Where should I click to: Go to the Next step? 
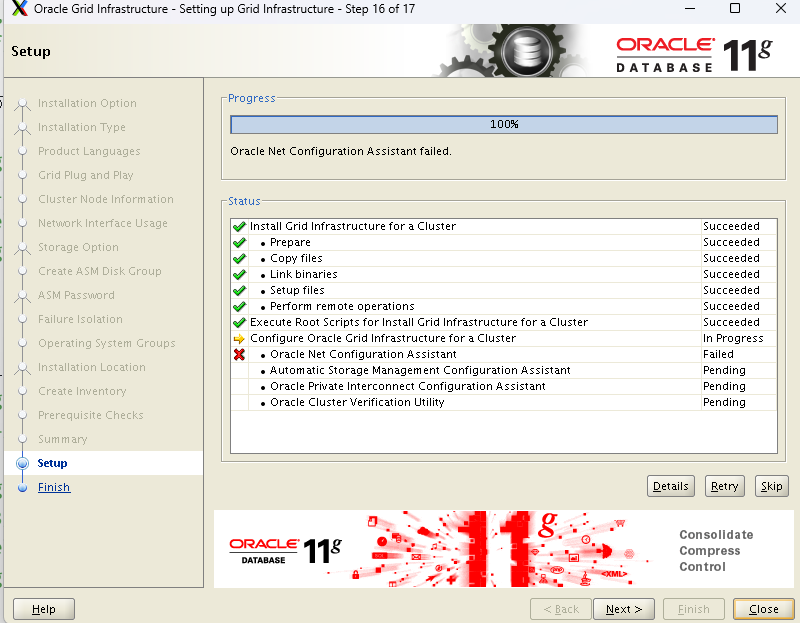[623, 609]
